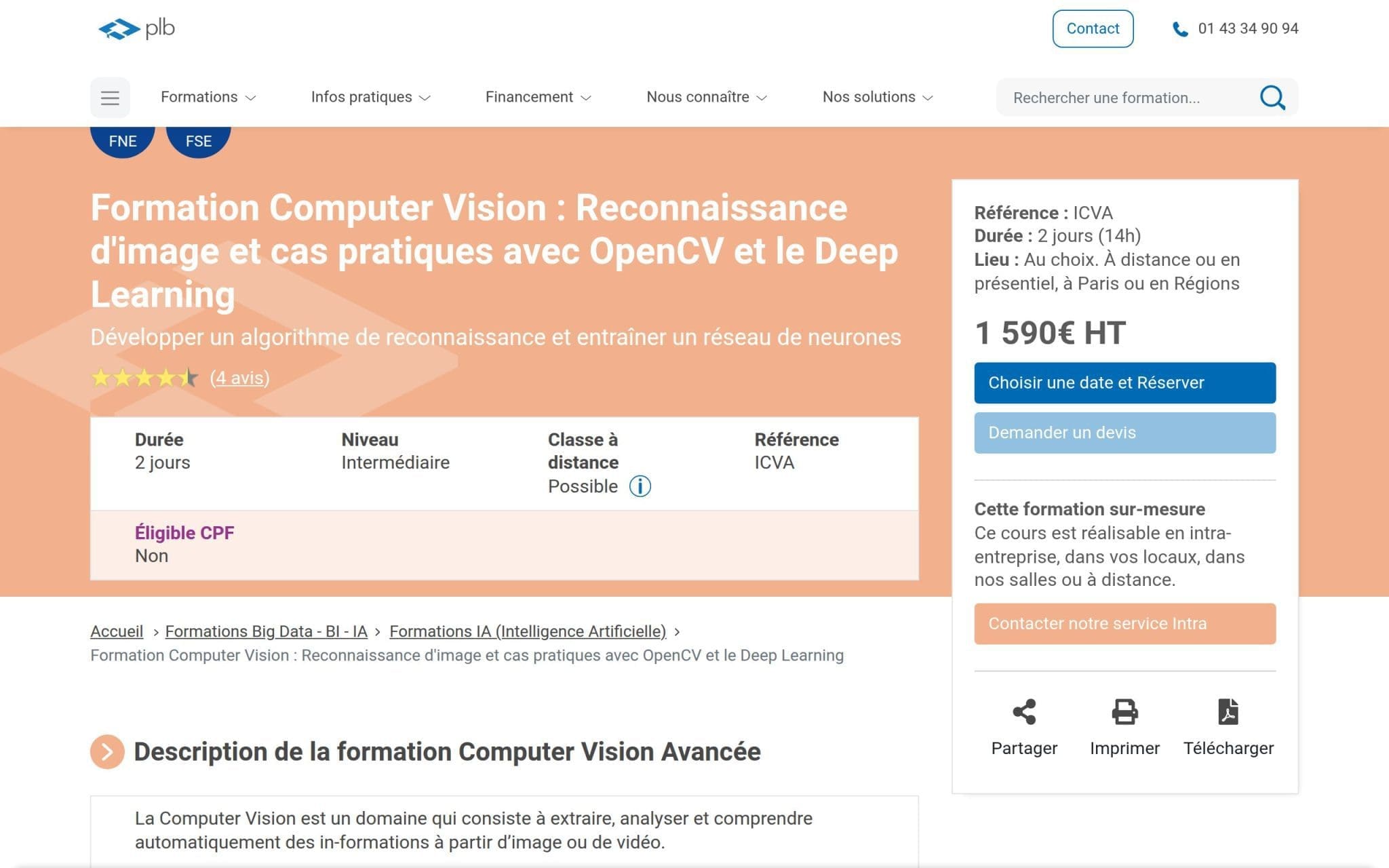Expand the Infos pratiques menu

tap(371, 97)
